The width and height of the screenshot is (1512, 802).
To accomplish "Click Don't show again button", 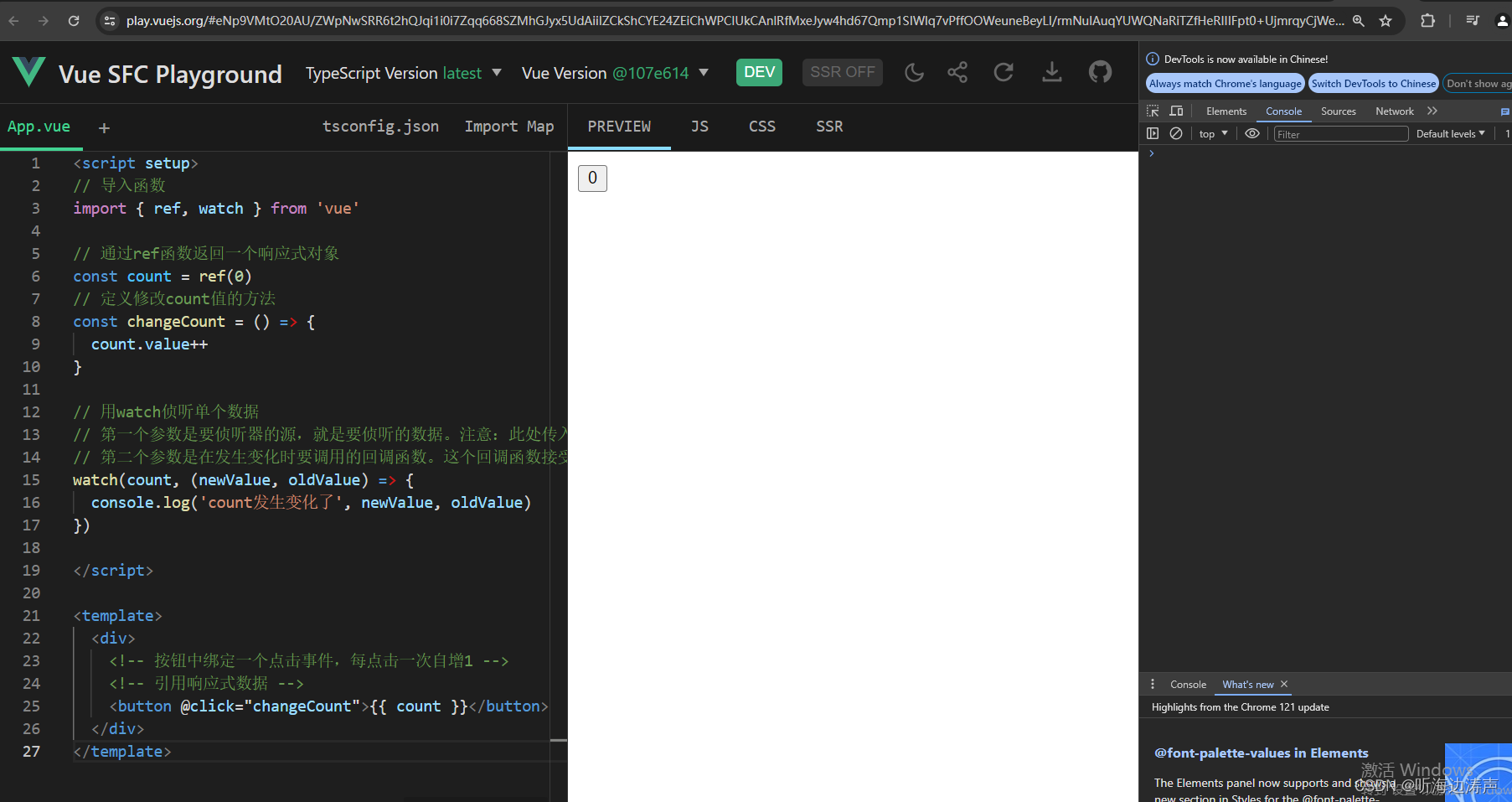I will coord(1478,83).
